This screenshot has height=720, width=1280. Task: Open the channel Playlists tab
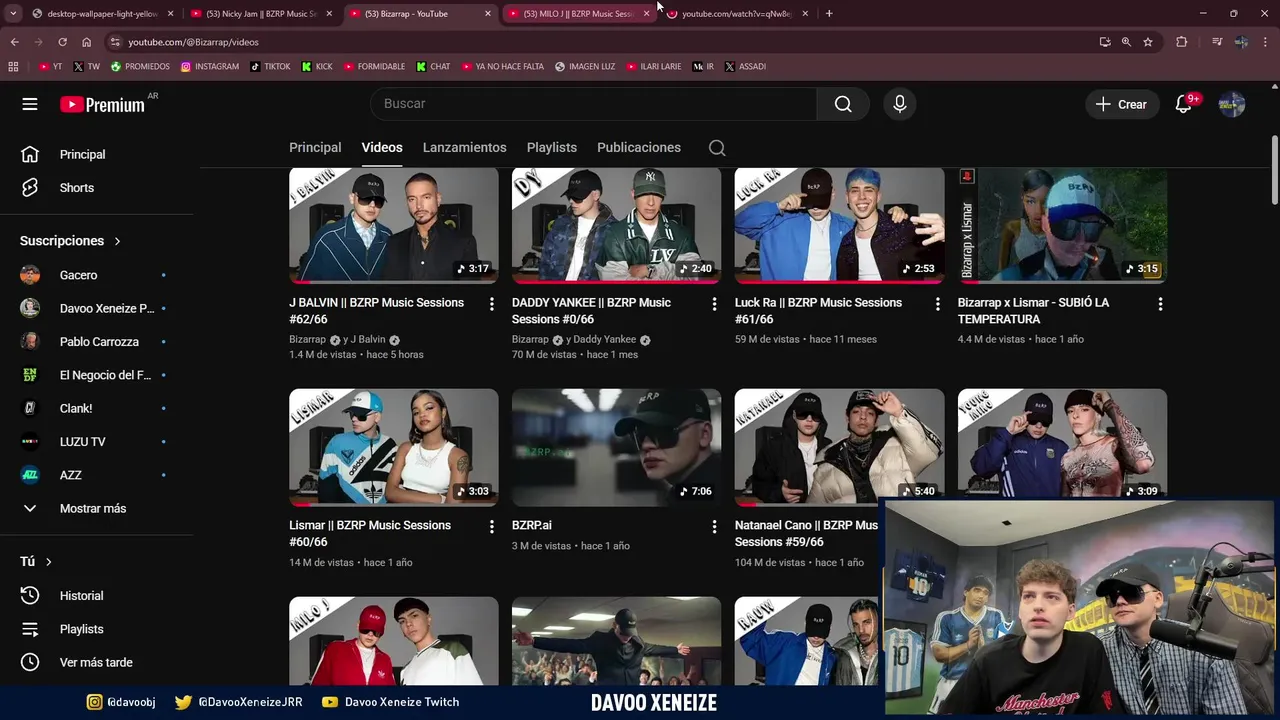(x=551, y=148)
